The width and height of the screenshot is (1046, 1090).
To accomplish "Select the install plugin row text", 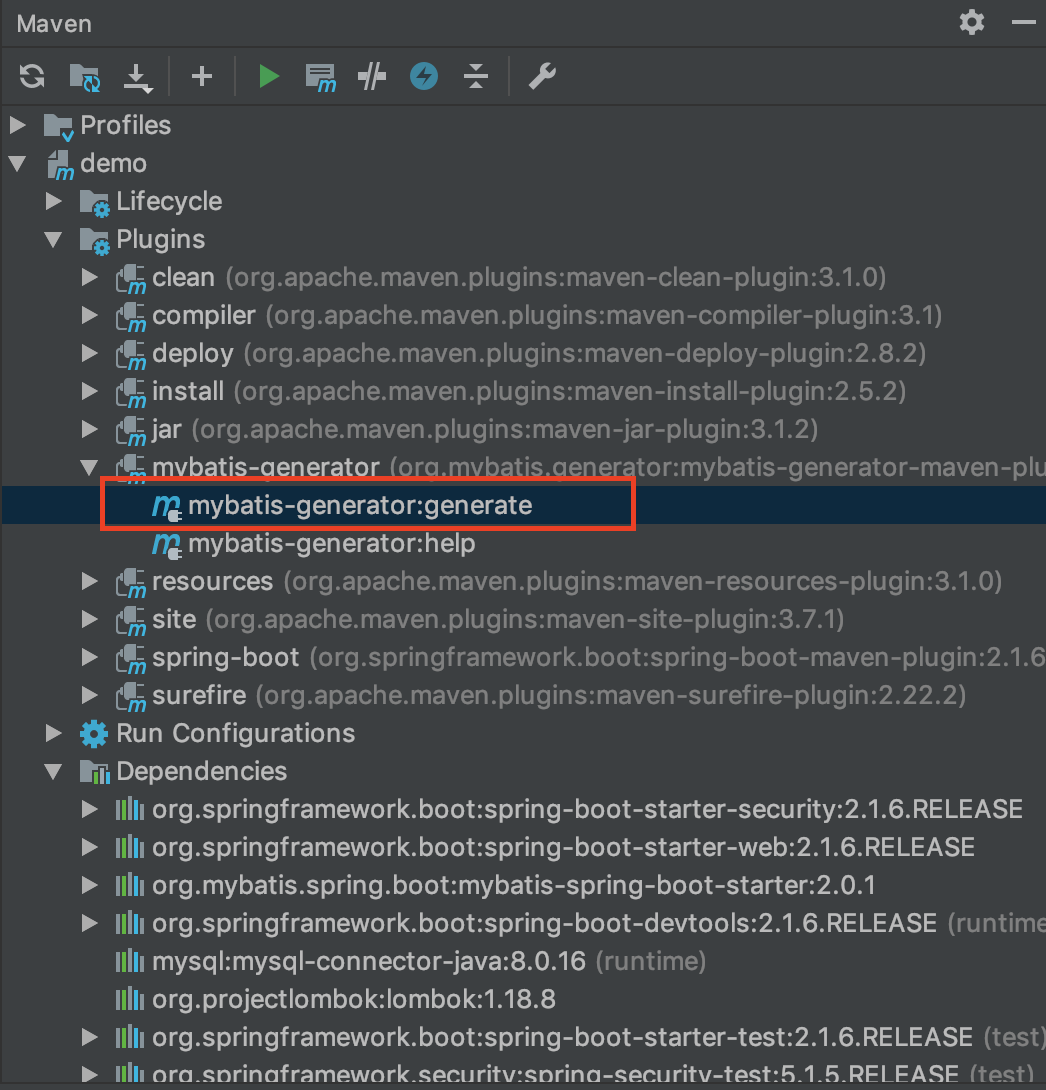I will (x=529, y=391).
